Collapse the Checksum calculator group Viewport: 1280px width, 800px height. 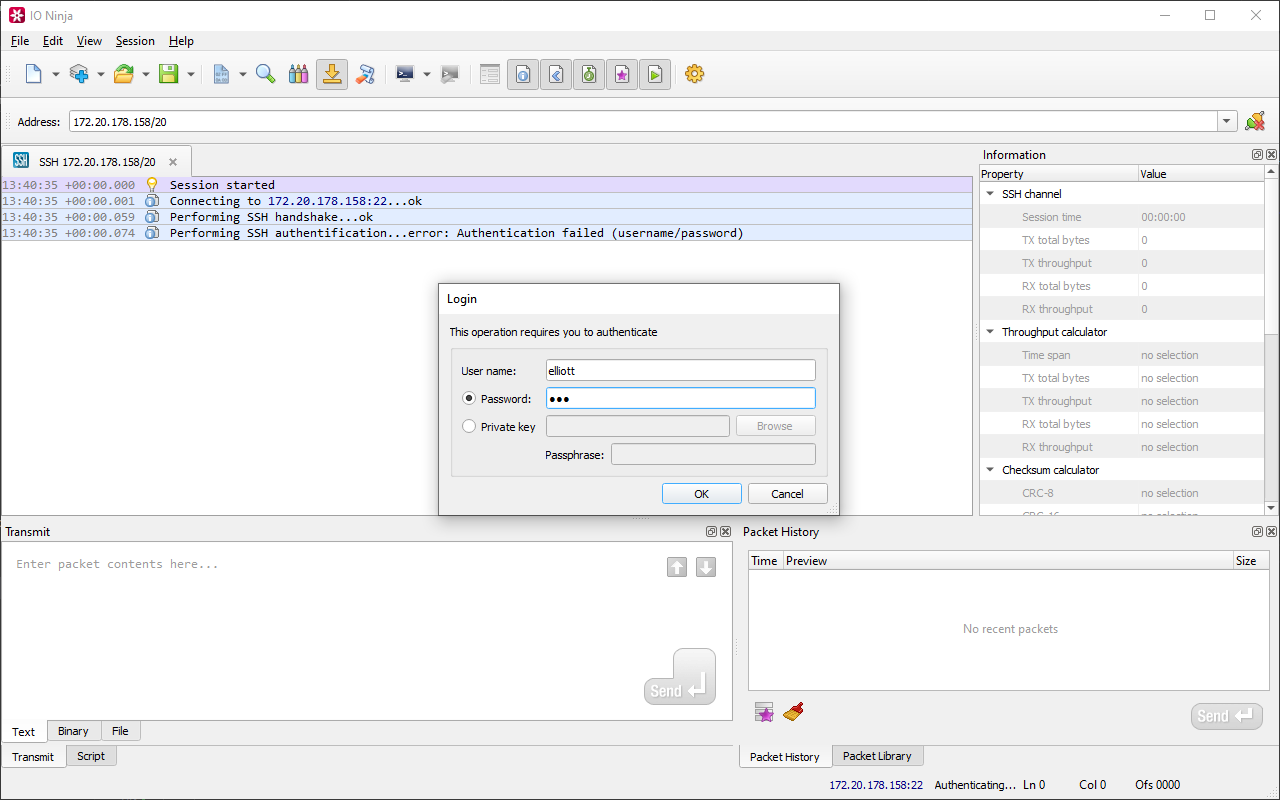pyautogui.click(x=990, y=470)
